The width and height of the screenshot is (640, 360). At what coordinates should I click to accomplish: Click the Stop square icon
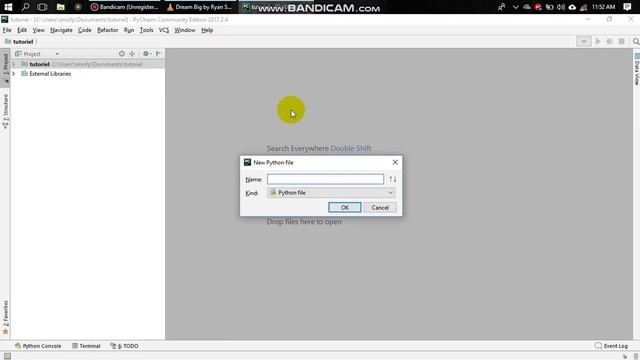click(x=622, y=42)
